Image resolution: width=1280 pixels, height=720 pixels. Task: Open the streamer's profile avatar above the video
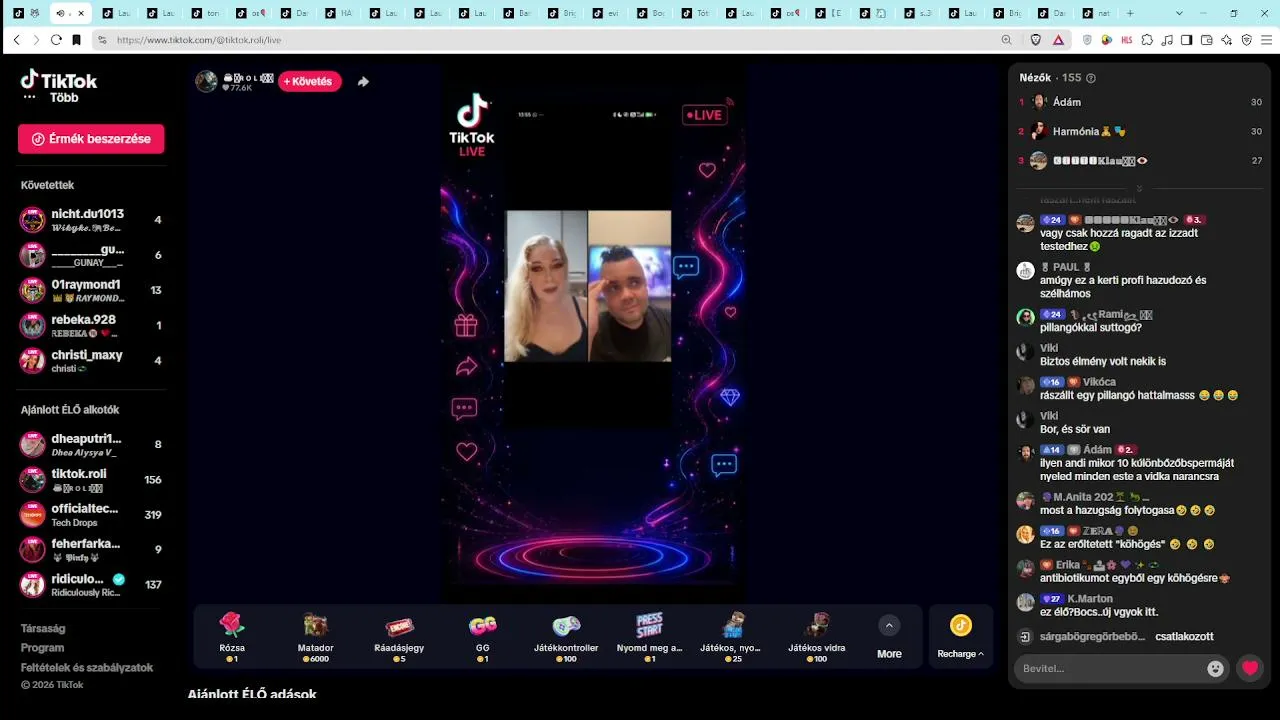(206, 82)
